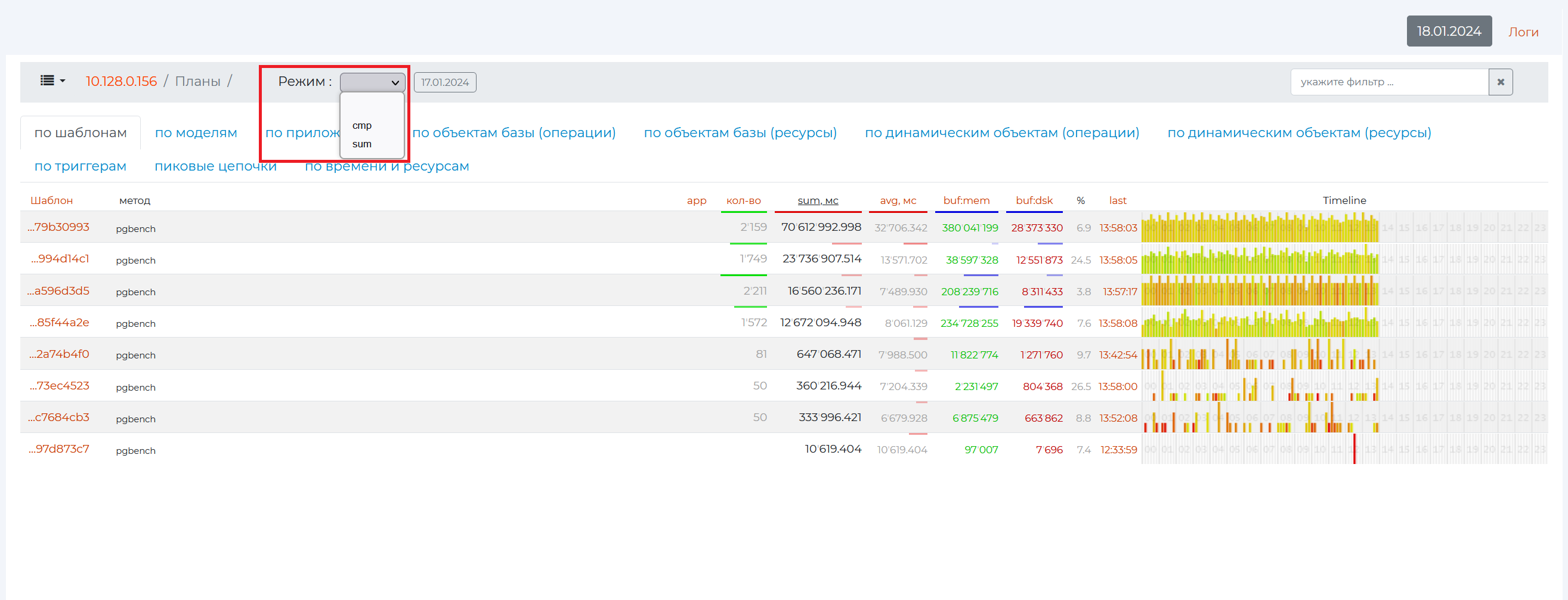This screenshot has width=1568, height=600.
Task: Clear the filter with the X button
Action: 1500,82
